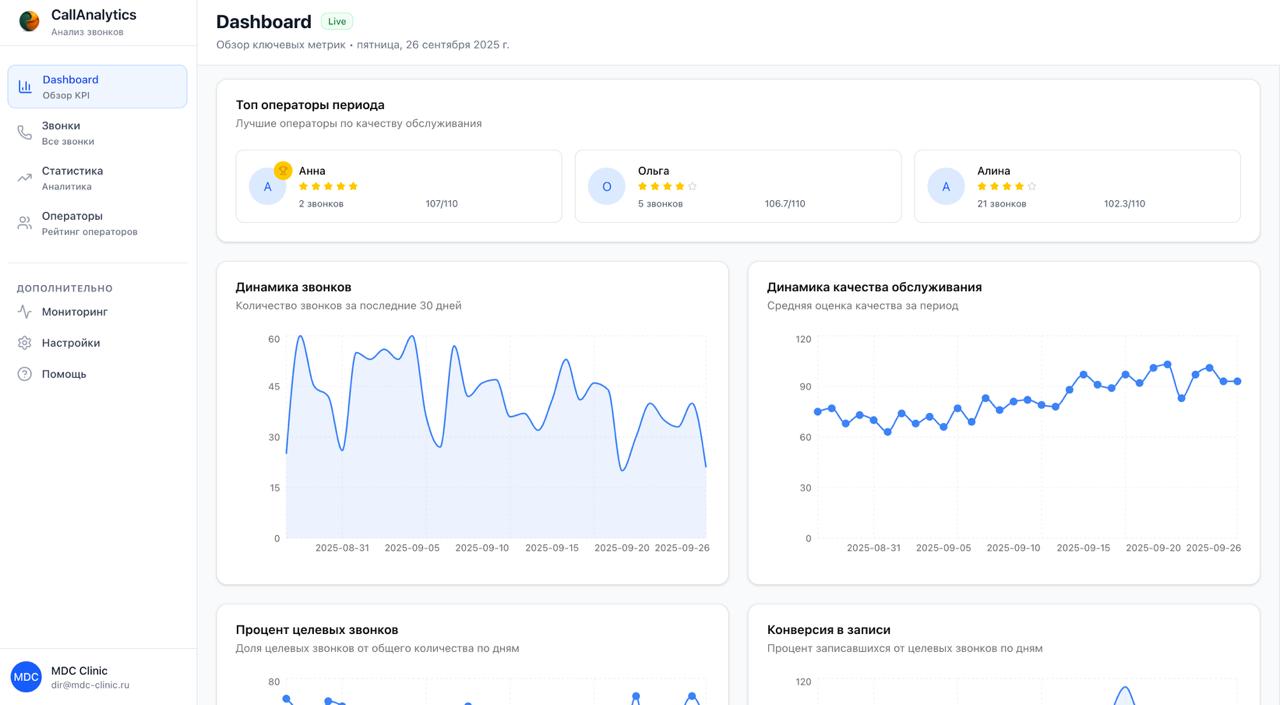Click the phone icon beside Звонки
The image size is (1280, 705).
(x=25, y=133)
